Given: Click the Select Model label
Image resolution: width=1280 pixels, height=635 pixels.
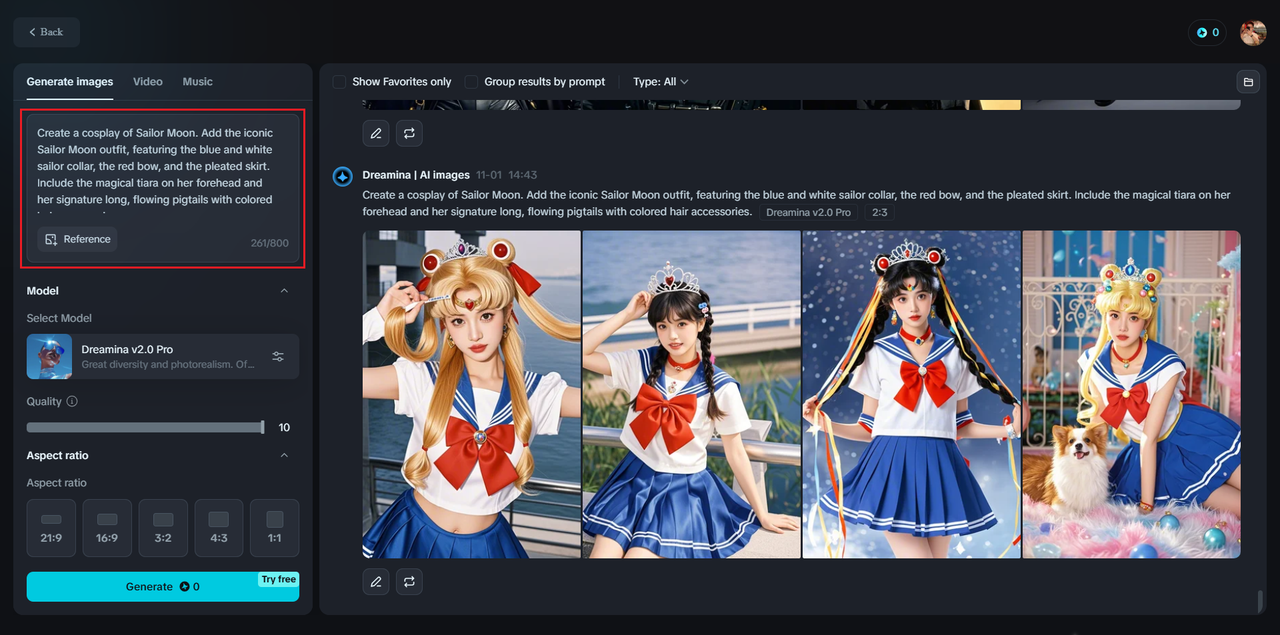Looking at the screenshot, I should 59,318.
